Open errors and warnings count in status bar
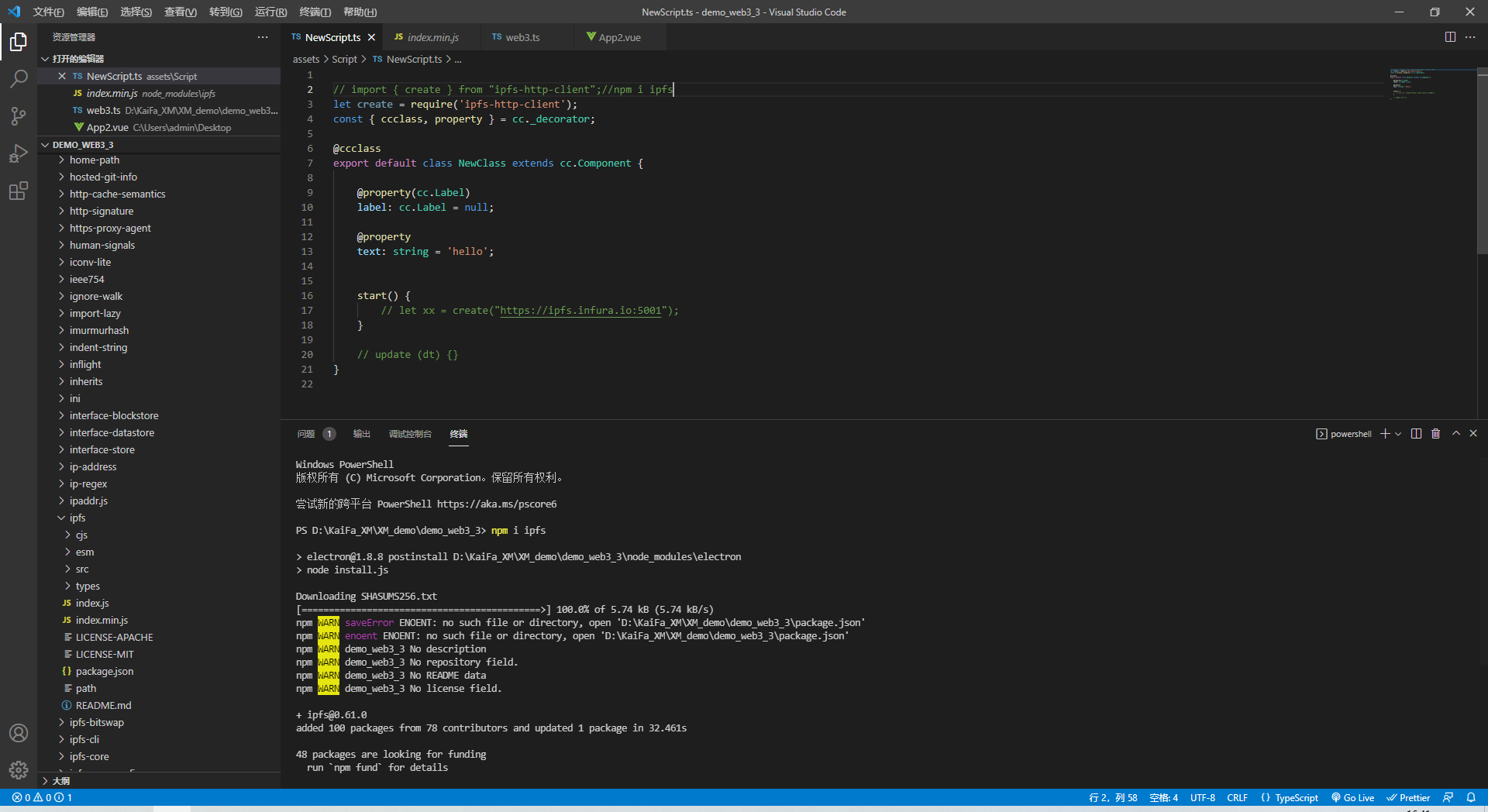Image resolution: width=1488 pixels, height=812 pixels. (x=42, y=797)
